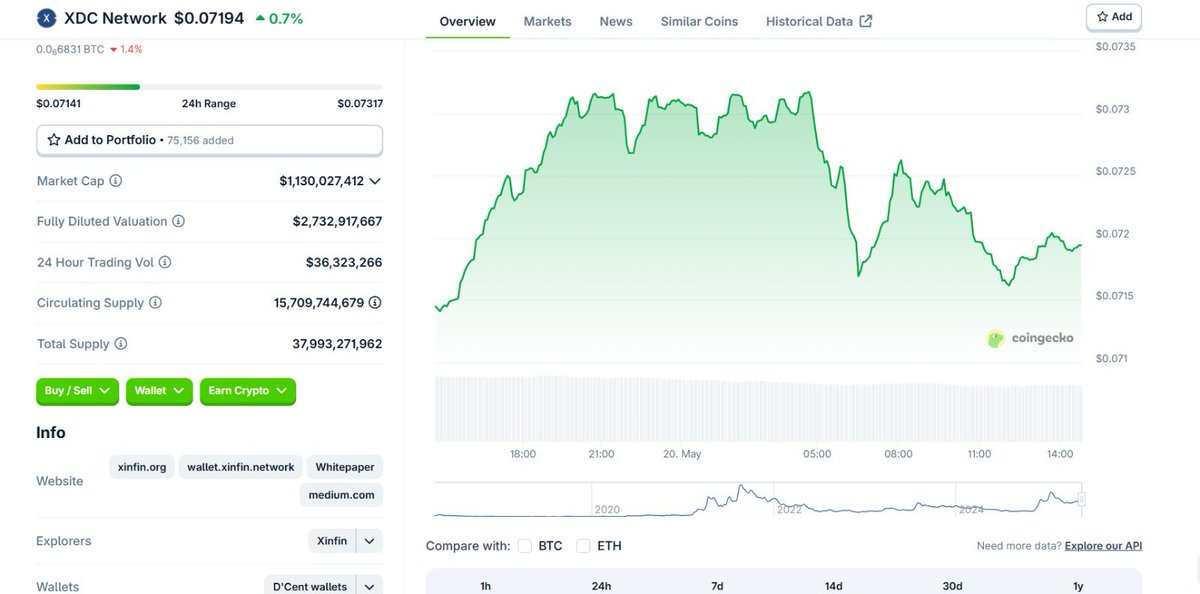Click the info icon beside the value 15,709,744,679
The width and height of the screenshot is (1200, 594).
[375, 302]
